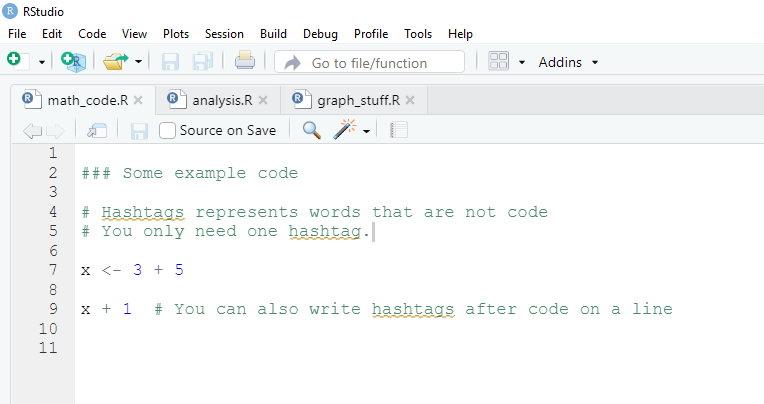Click Show in New Window icon
Viewport: 764px width, 404px height.
click(97, 130)
